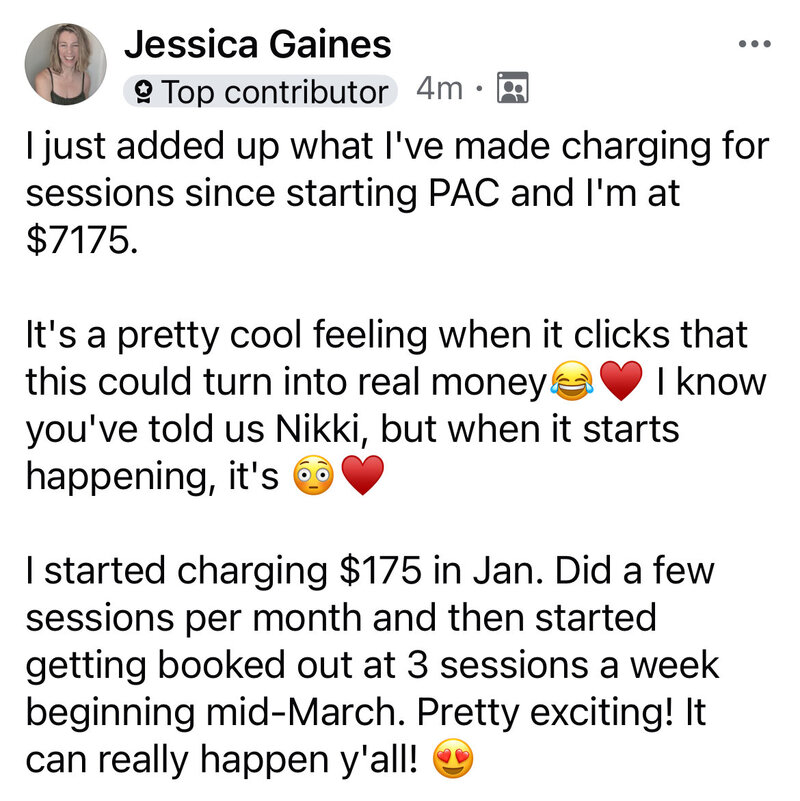Click the laughing-crying emoji after "money"
The image size is (800, 801).
(572, 381)
